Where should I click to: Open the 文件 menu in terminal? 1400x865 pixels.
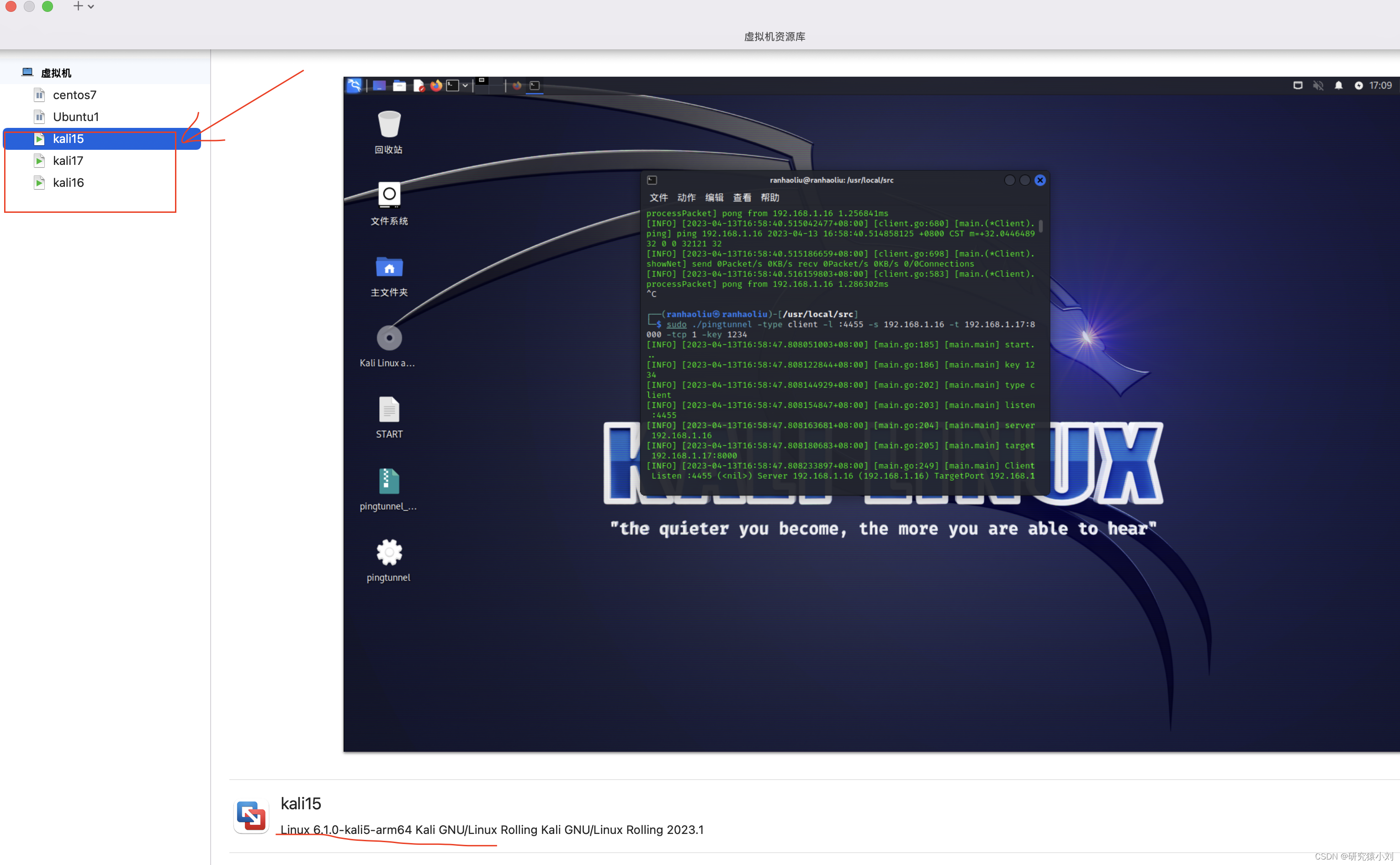(x=658, y=197)
